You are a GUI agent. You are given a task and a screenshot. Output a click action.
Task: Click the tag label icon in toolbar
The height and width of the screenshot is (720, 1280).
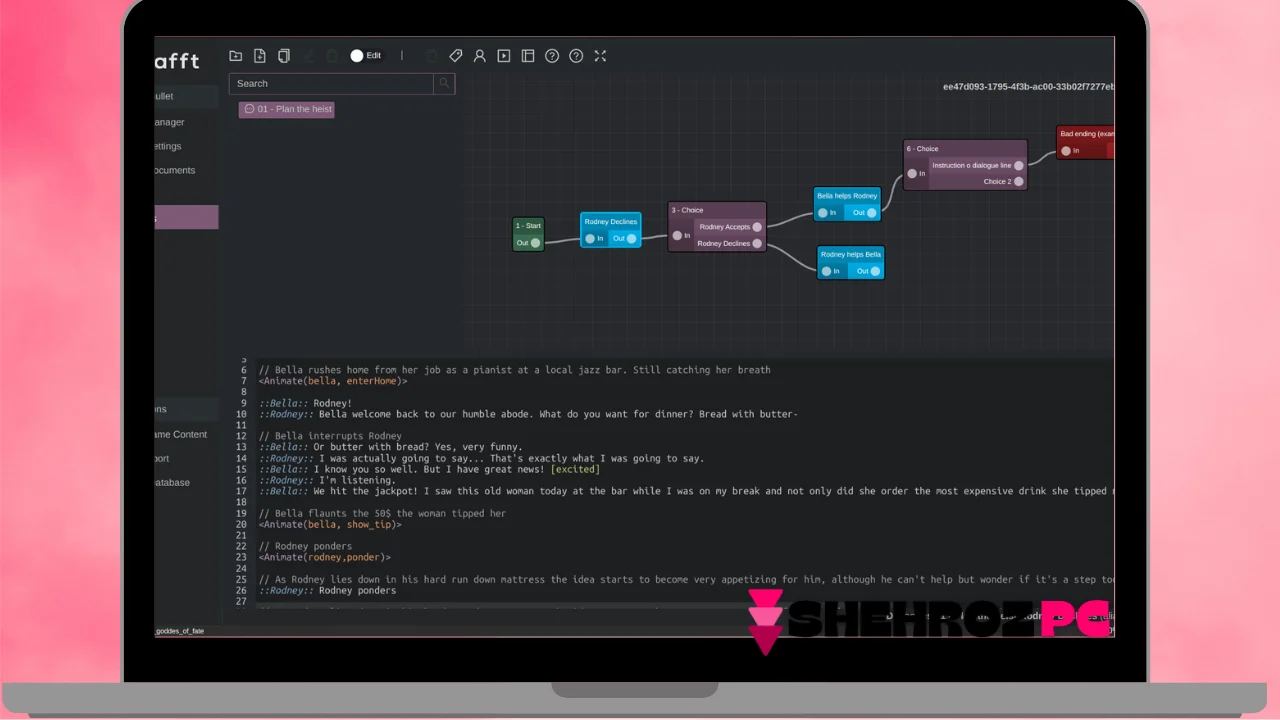click(455, 56)
